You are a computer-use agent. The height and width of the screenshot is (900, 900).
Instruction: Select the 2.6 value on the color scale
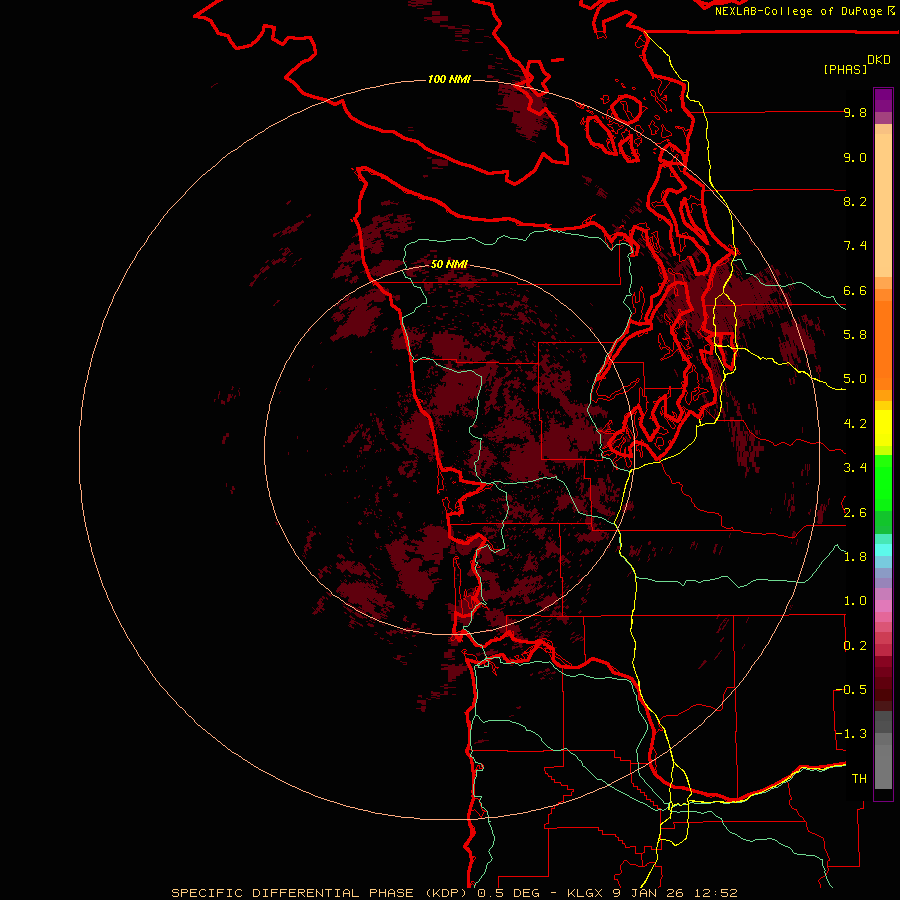coord(855,512)
